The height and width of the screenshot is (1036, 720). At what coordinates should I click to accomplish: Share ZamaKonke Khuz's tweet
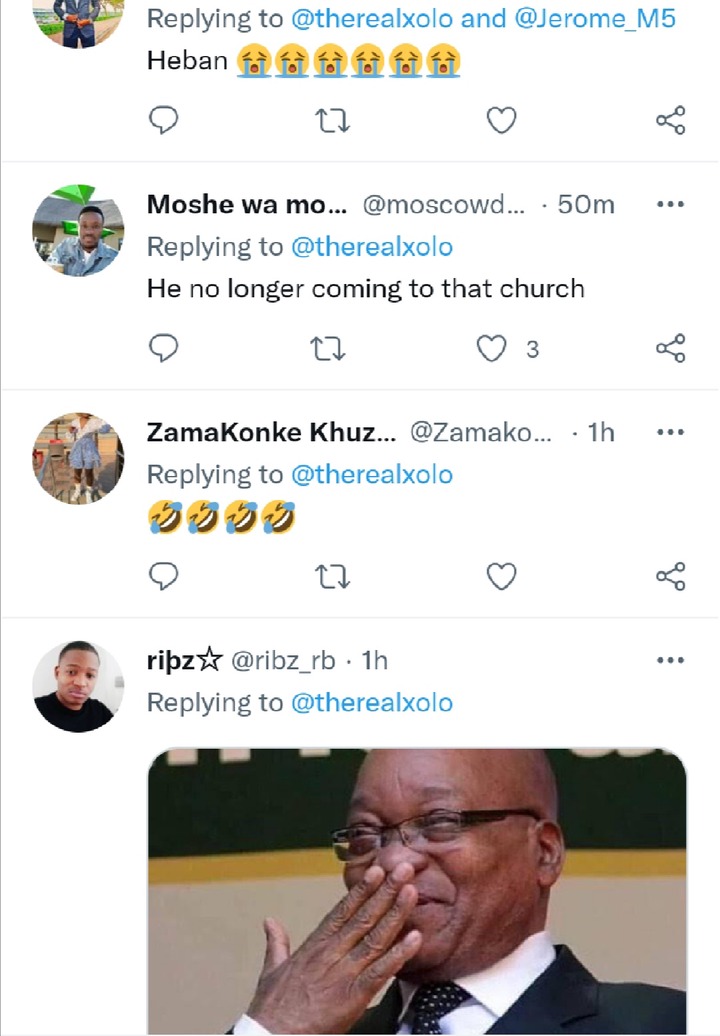click(670, 576)
